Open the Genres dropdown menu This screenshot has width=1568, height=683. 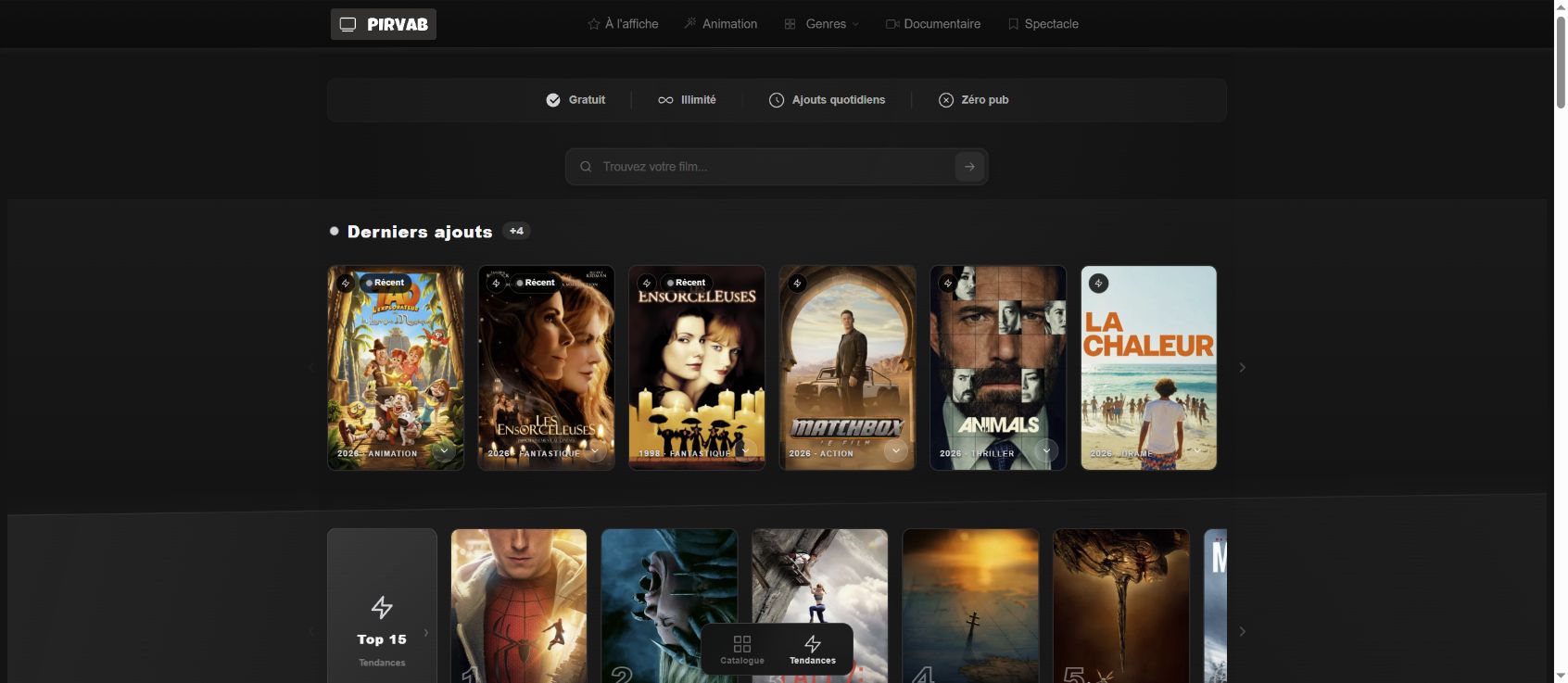[x=822, y=24]
